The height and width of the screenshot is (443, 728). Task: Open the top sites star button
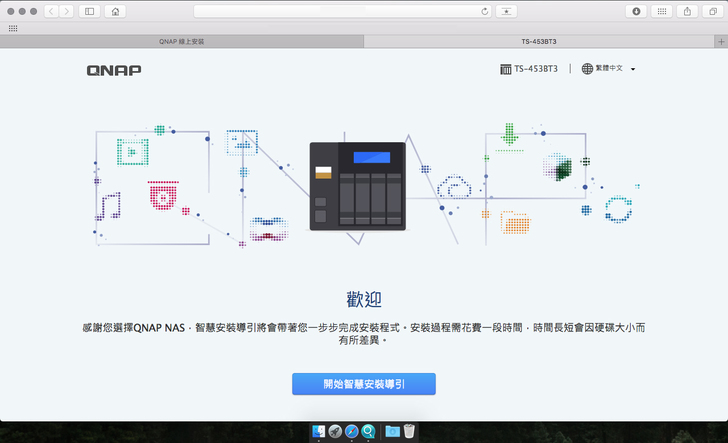point(507,11)
